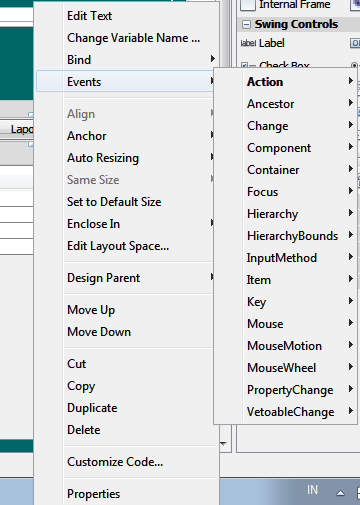Open the Hierarchy events submenu
The image size is (360, 505).
(x=285, y=214)
